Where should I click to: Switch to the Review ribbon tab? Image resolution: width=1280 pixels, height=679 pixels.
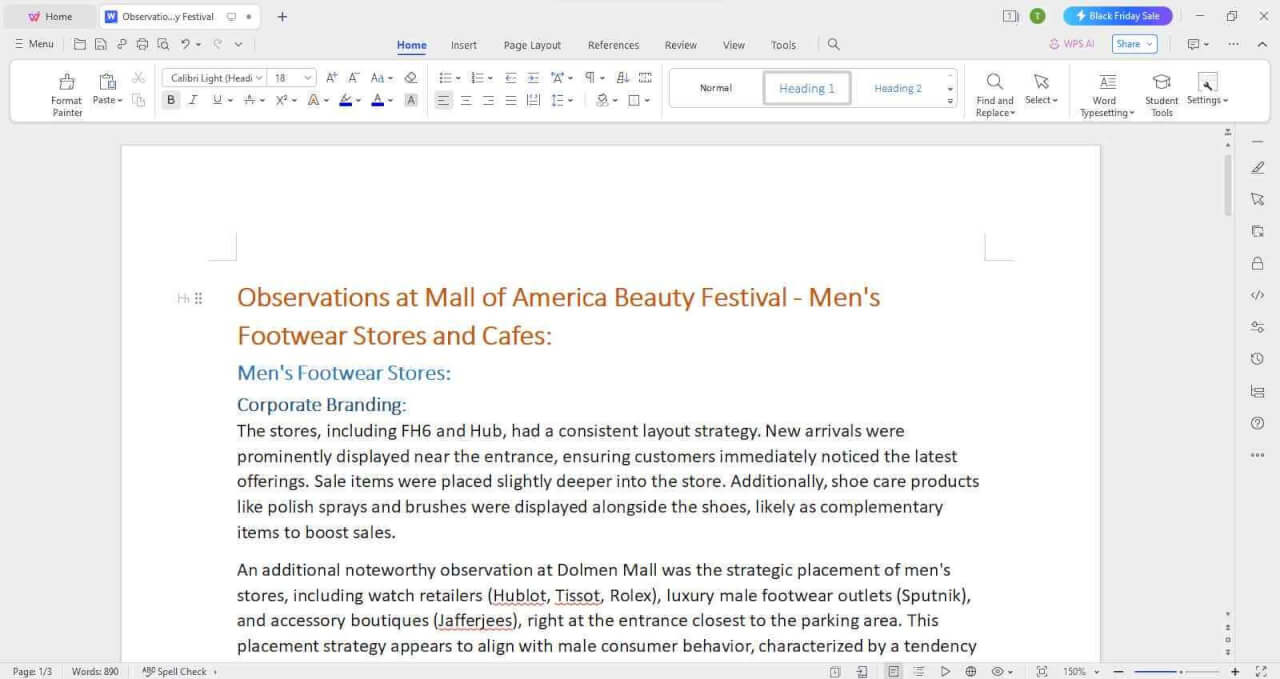click(x=680, y=45)
